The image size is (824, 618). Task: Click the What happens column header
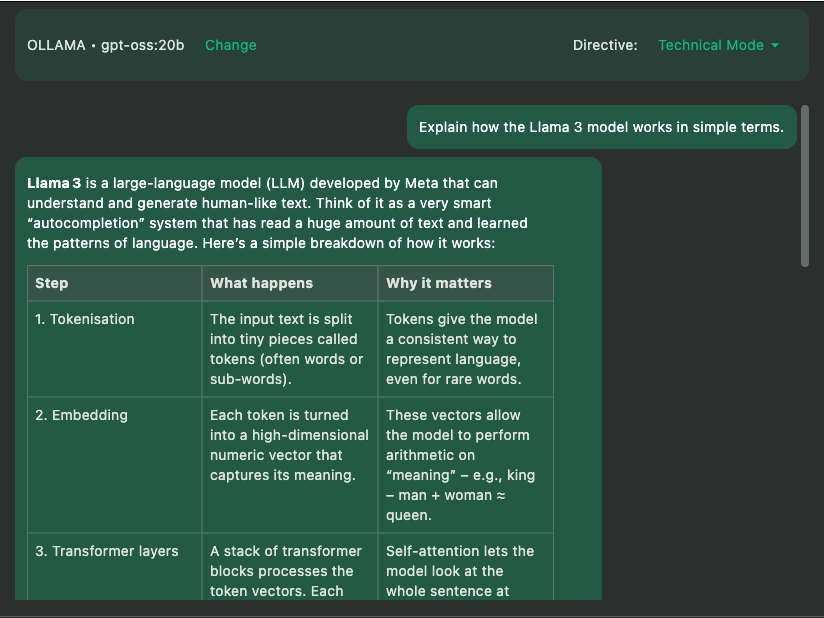click(261, 283)
